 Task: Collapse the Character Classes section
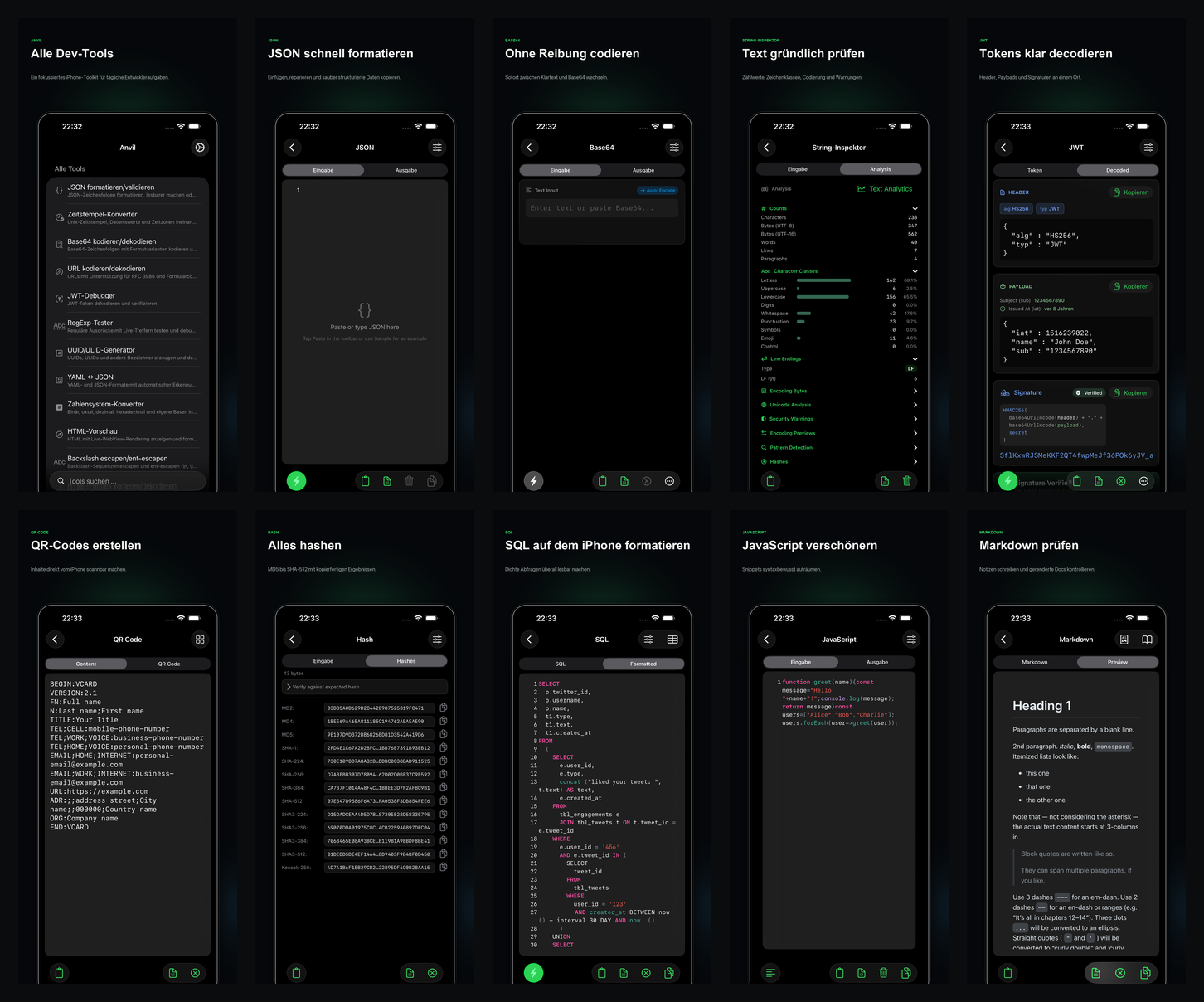click(x=915, y=271)
